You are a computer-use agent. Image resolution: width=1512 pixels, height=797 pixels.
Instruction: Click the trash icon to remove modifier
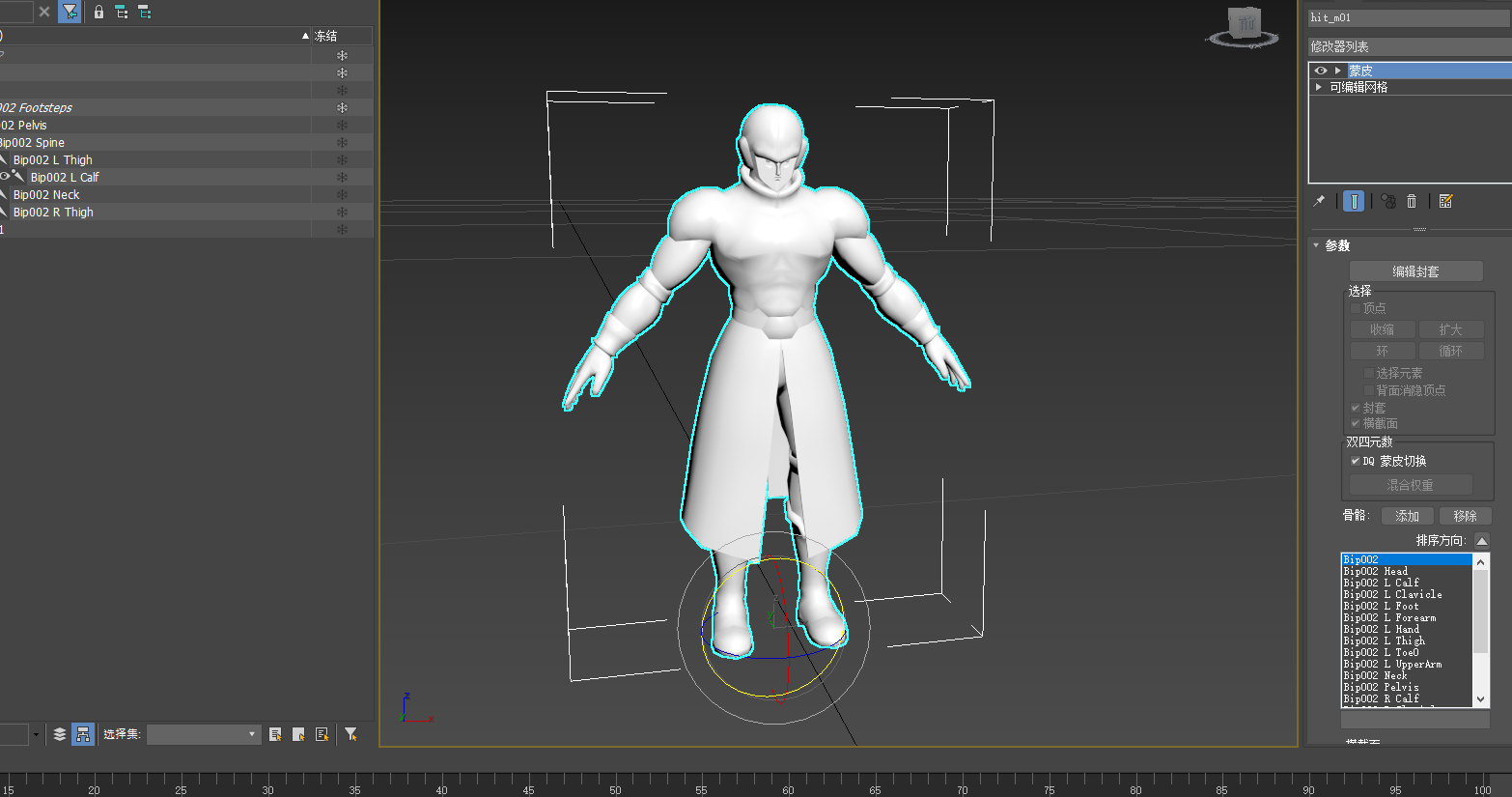pyautogui.click(x=1412, y=201)
